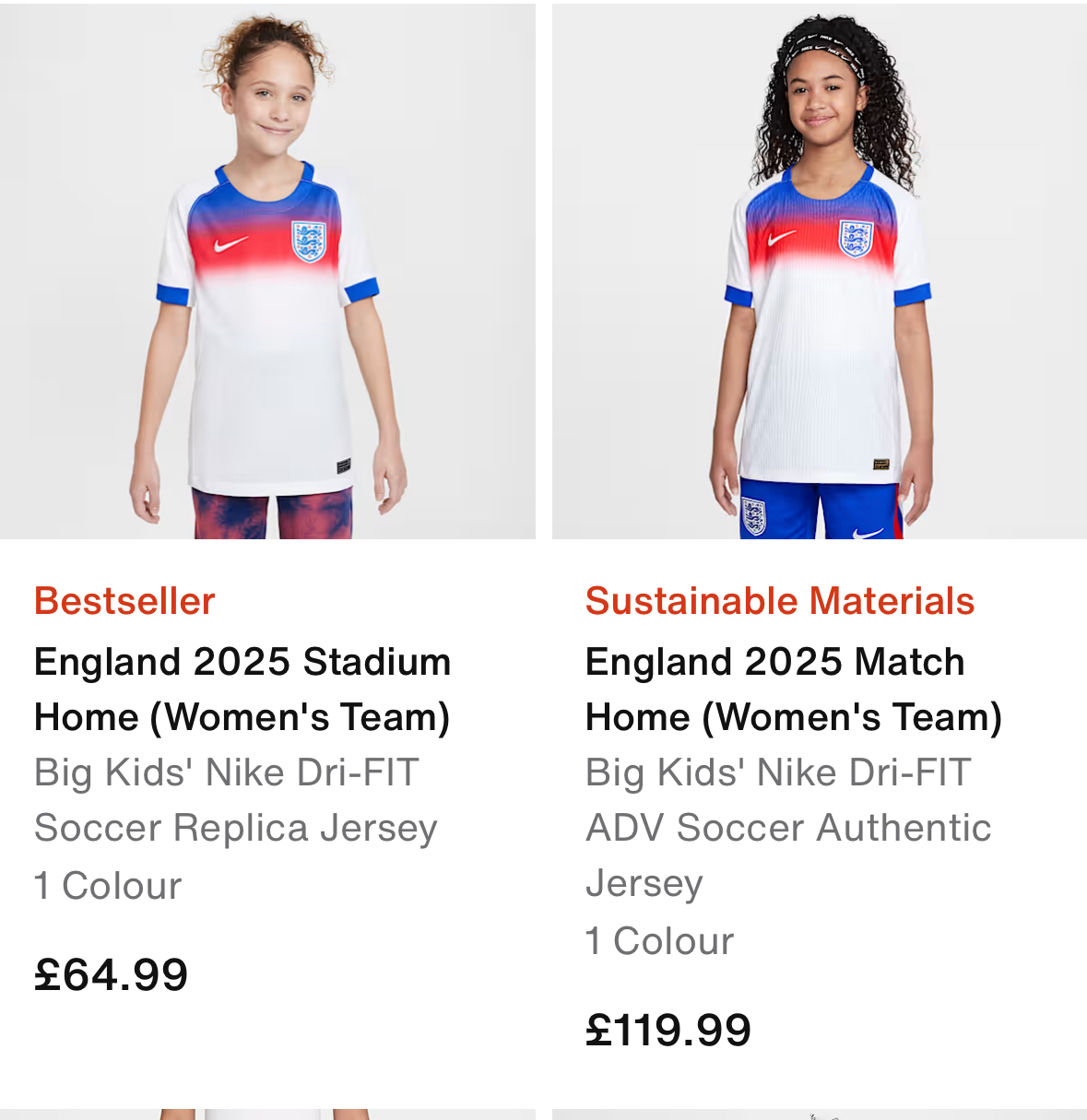Click "1 Colour" under the Stadium jersey
This screenshot has height=1120, width=1087.
[x=108, y=886]
